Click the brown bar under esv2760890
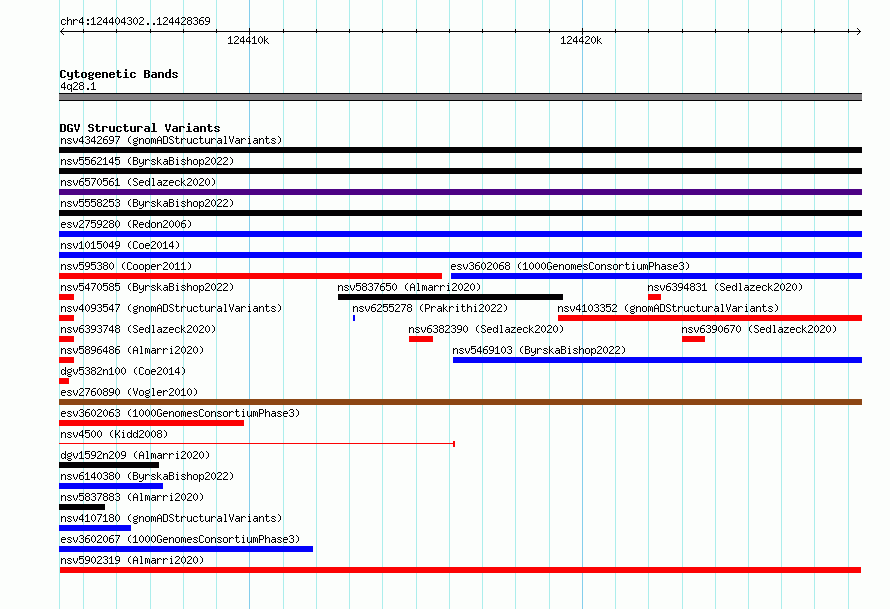890x609 pixels. [x=460, y=402]
